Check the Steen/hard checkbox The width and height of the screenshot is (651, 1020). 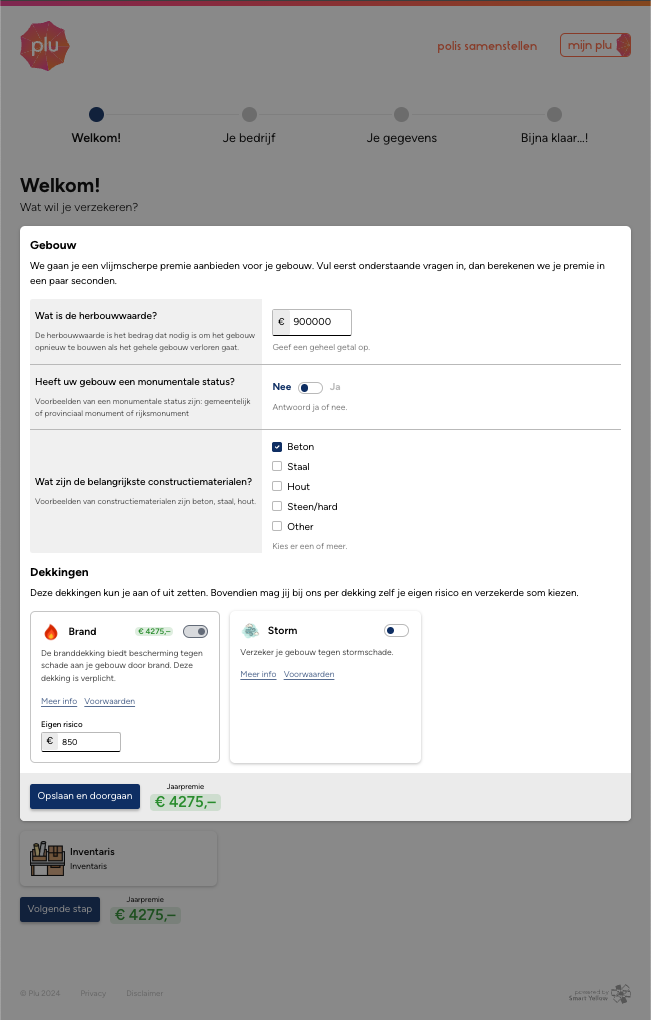(277, 506)
